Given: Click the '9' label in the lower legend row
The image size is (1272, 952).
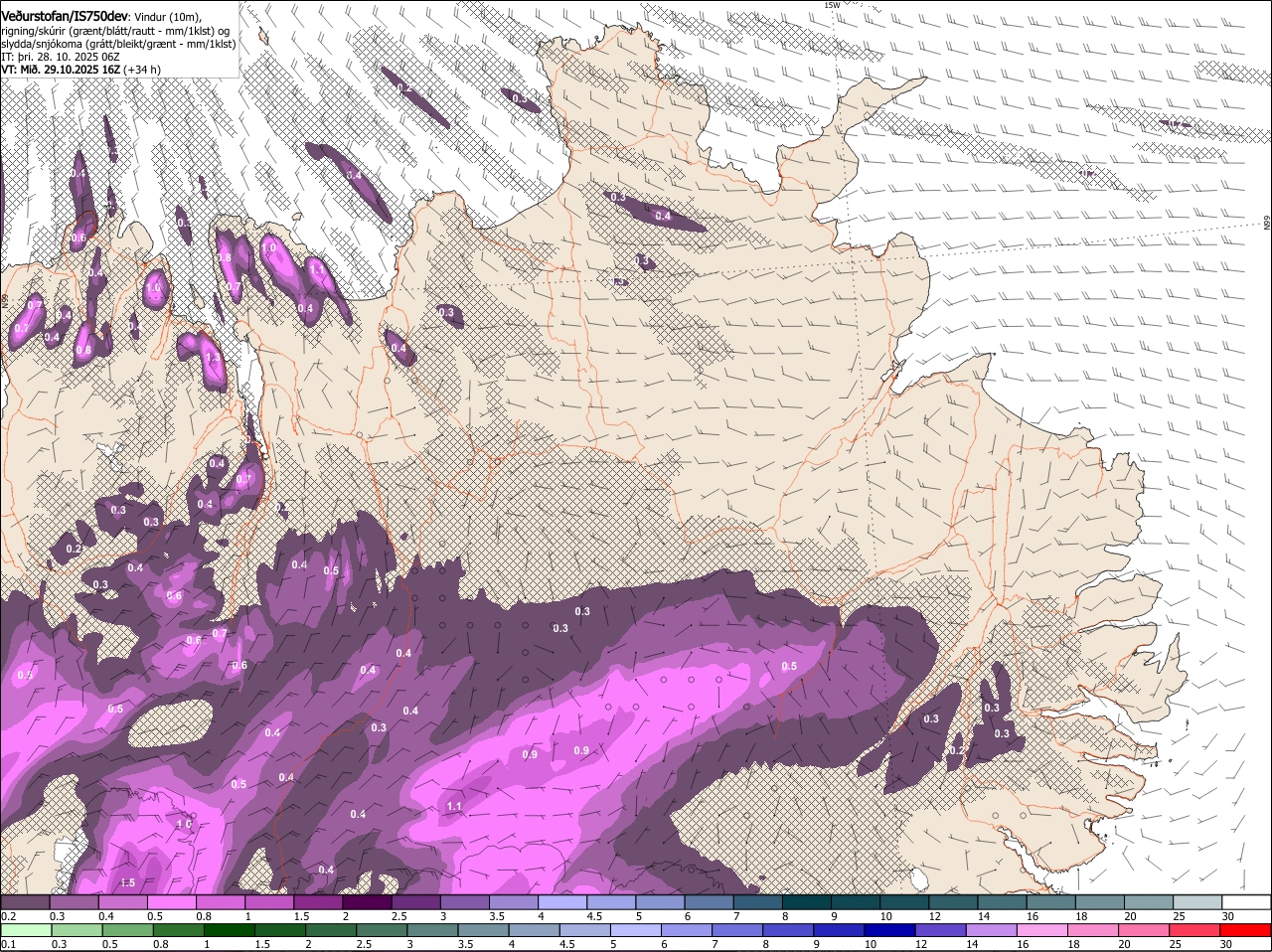Looking at the screenshot, I should pos(817,944).
